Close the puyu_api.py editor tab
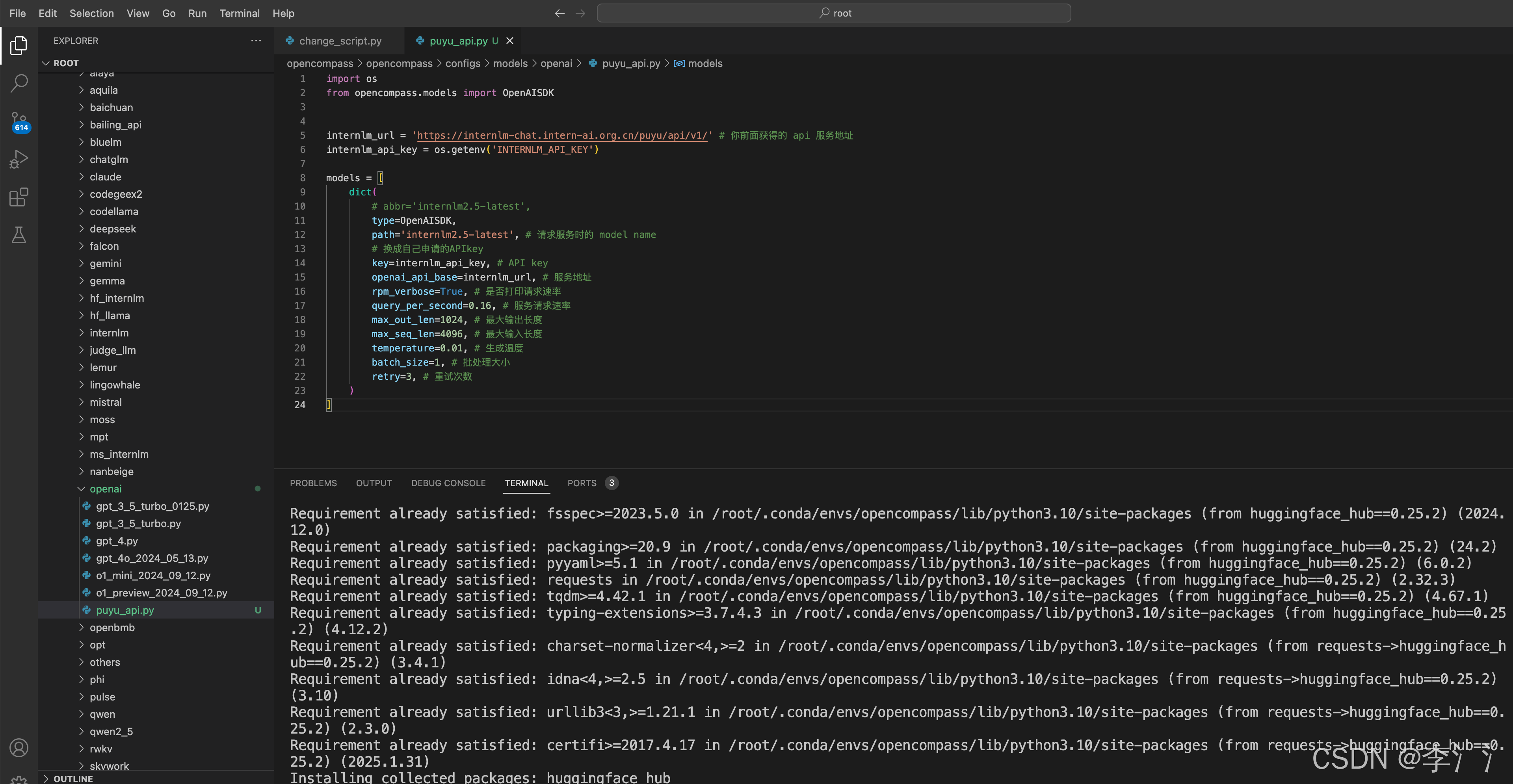Viewport: 1513px width, 784px height. pos(510,41)
